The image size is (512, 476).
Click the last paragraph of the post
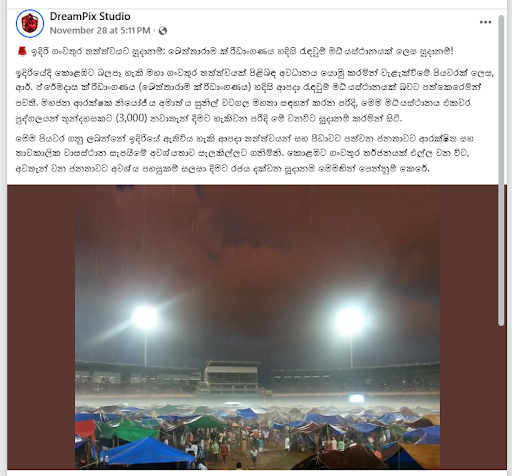246,154
